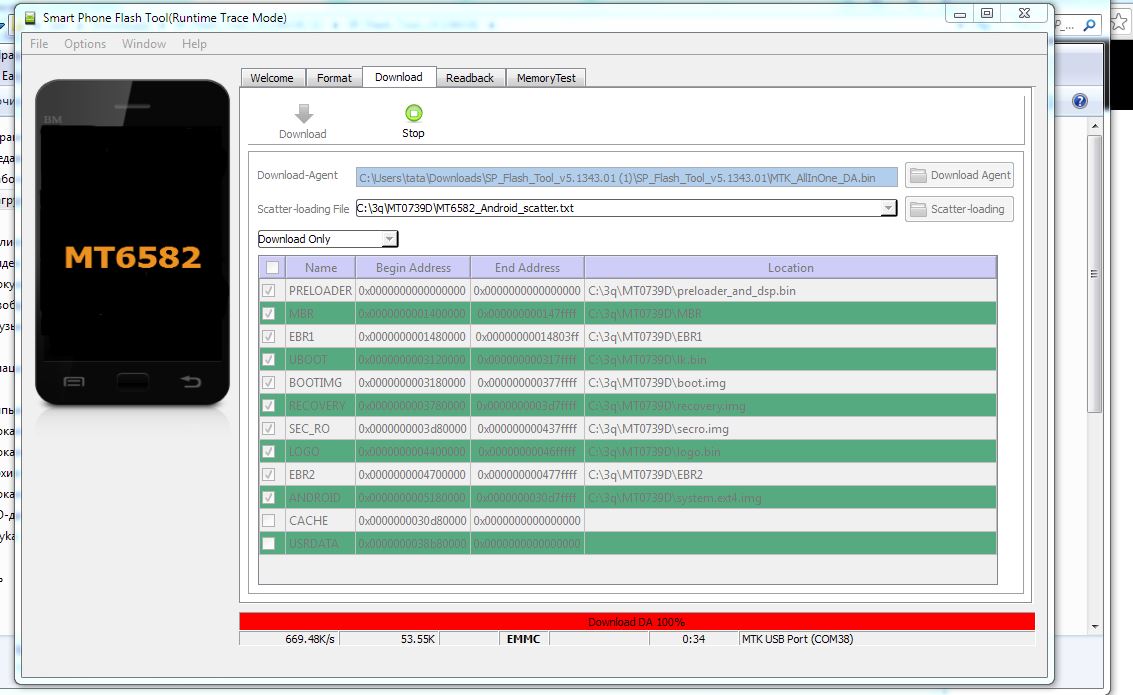Switch to the MemoryTest tab
1133x695 pixels.
pyautogui.click(x=546, y=78)
